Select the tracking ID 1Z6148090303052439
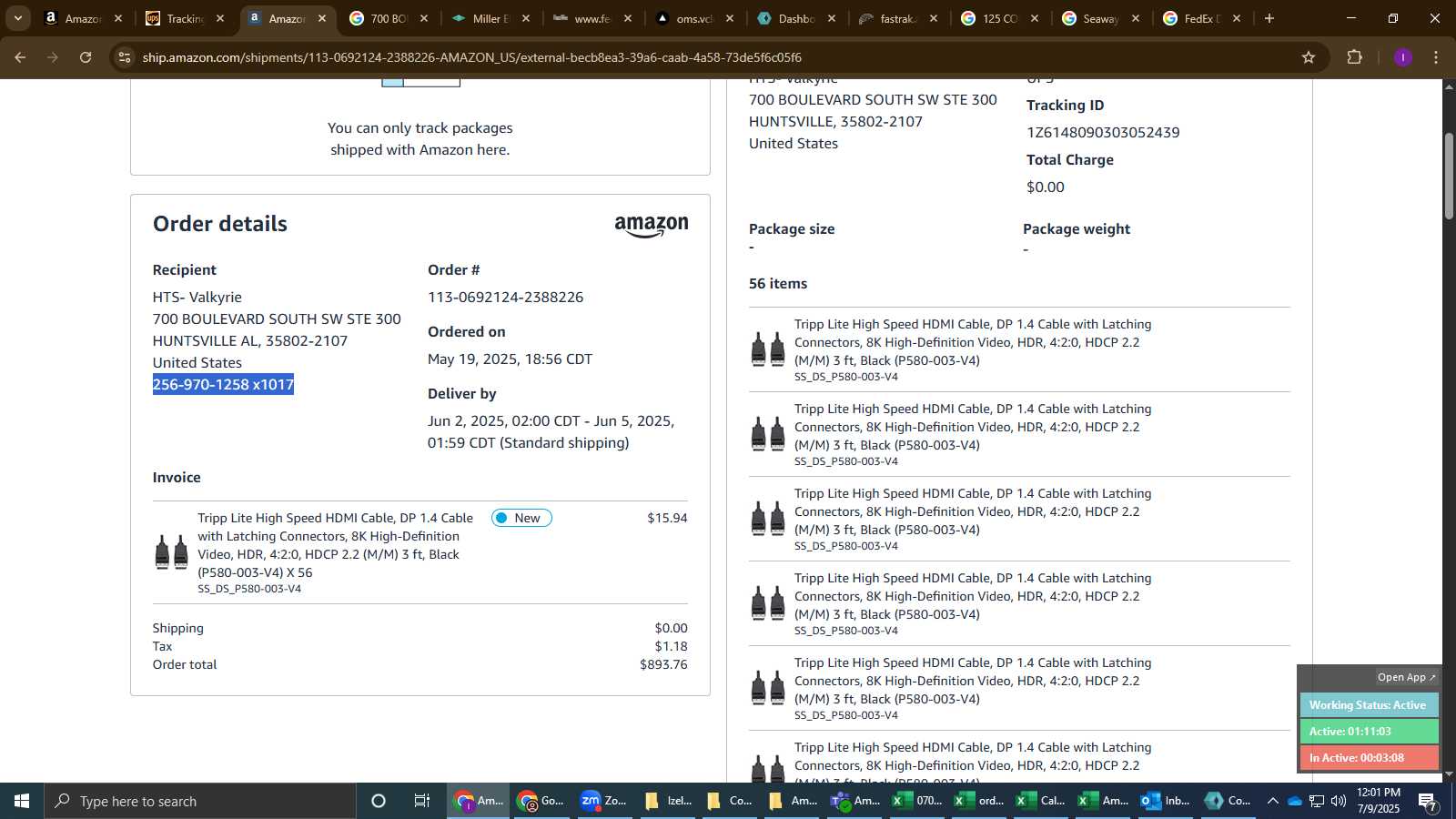This screenshot has height=819, width=1456. click(1103, 133)
